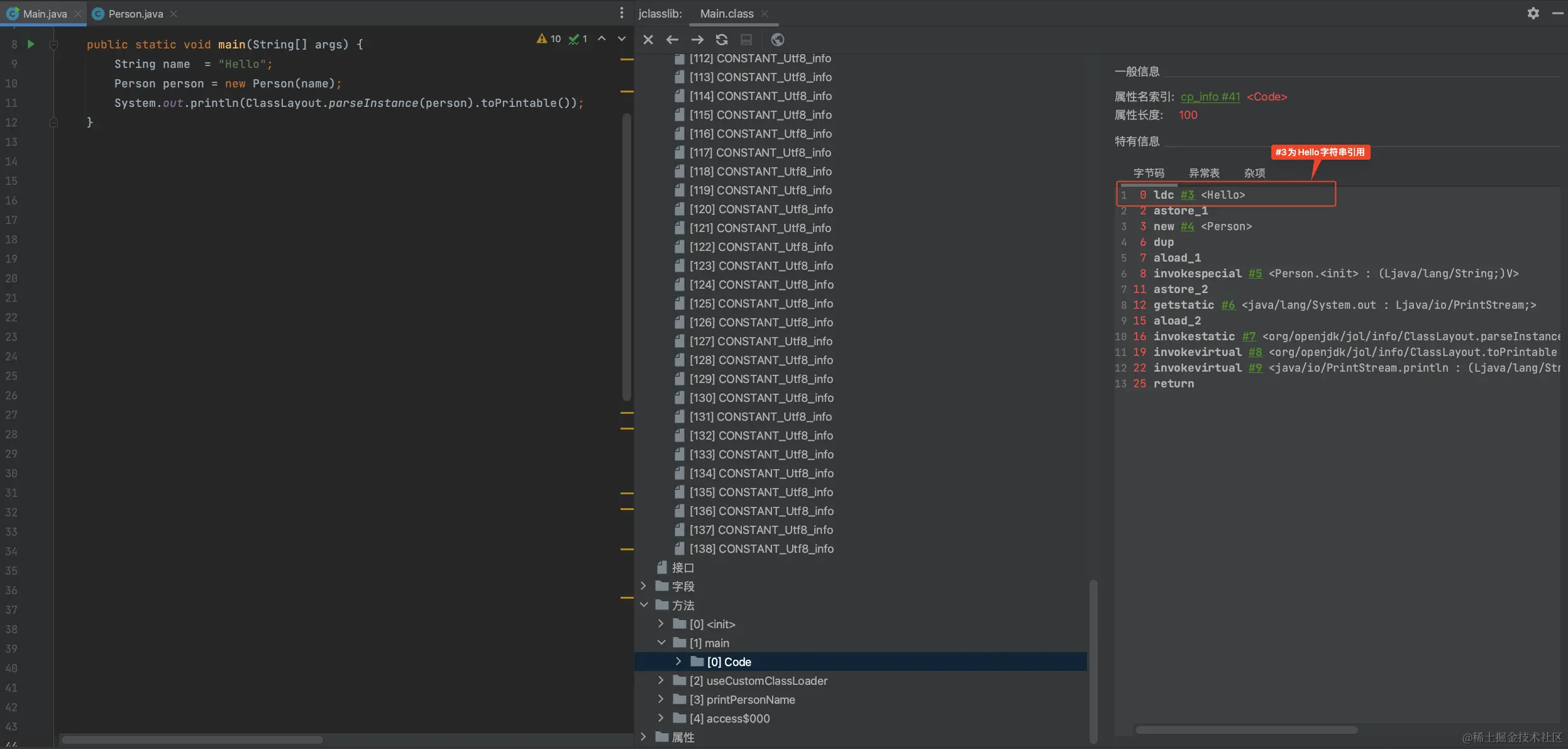Screen dimensions: 1568x749
Task: Click the editor horizontal scrollbar thumb
Action: coord(192,740)
